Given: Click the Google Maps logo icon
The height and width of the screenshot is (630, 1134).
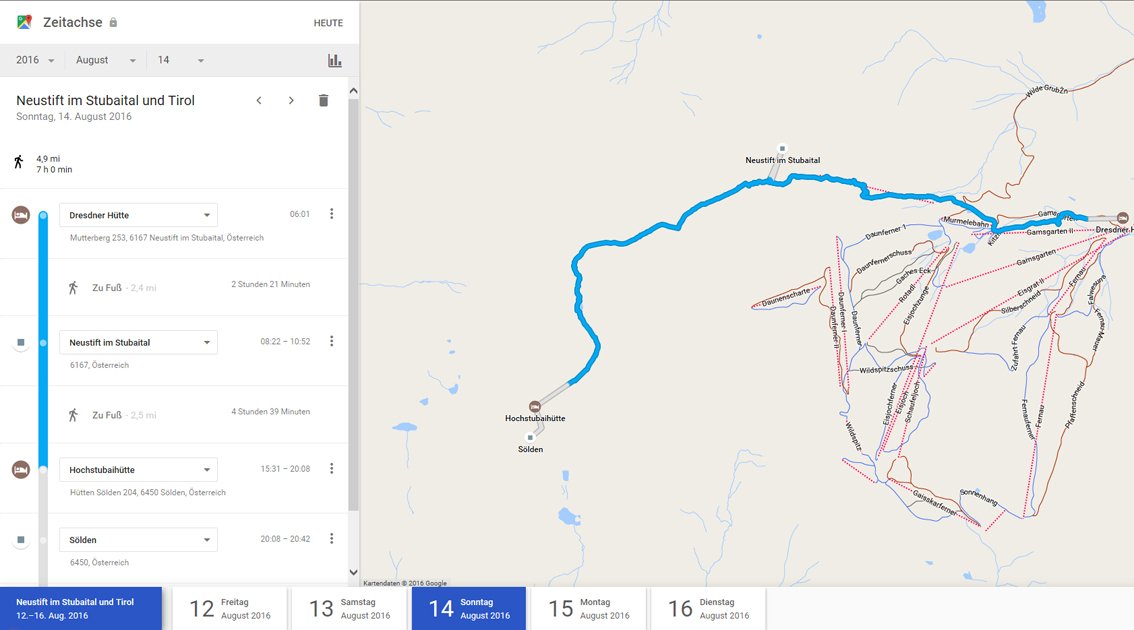Looking at the screenshot, I should point(24,22).
